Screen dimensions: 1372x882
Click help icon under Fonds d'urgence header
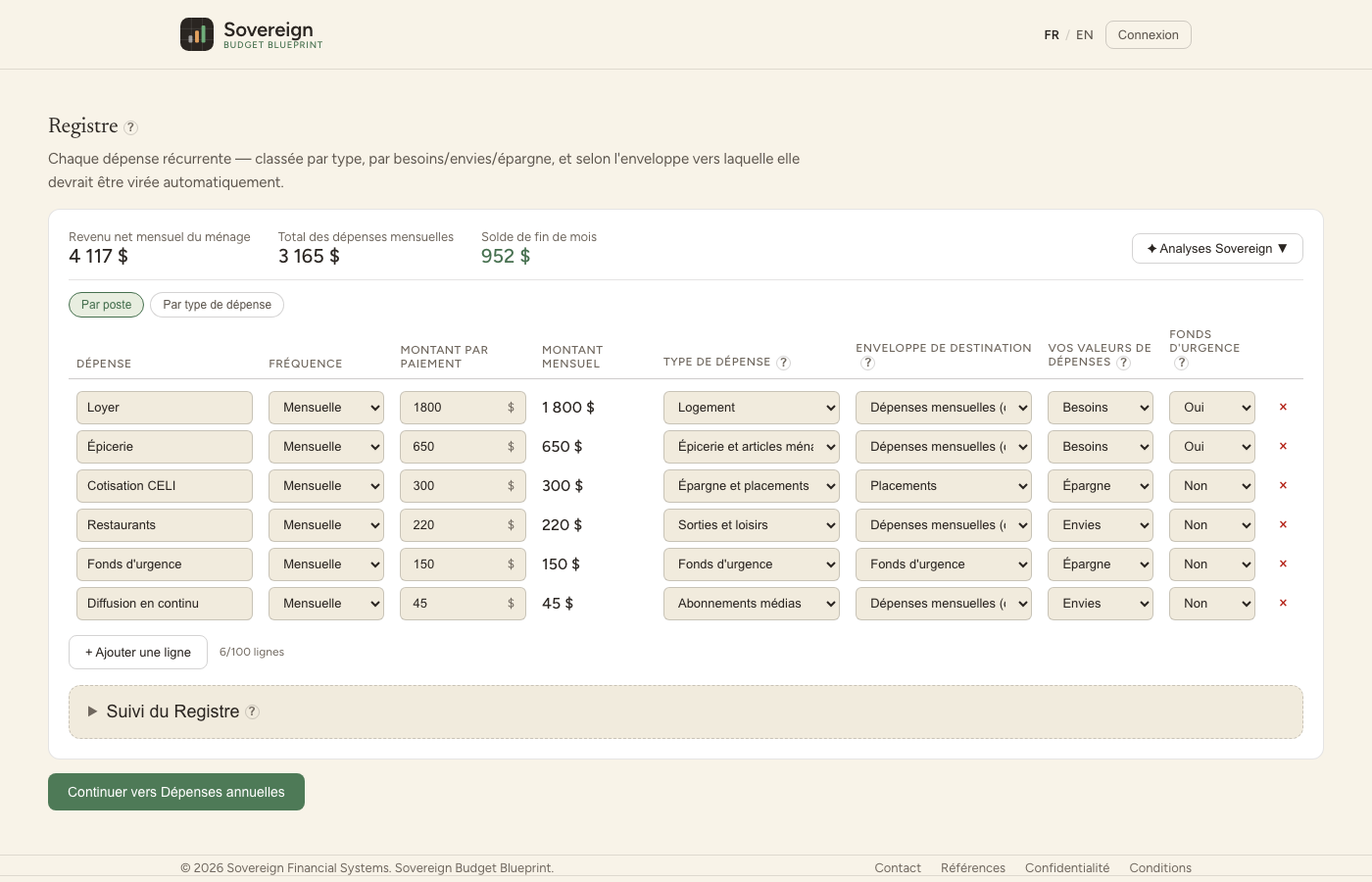click(1182, 363)
